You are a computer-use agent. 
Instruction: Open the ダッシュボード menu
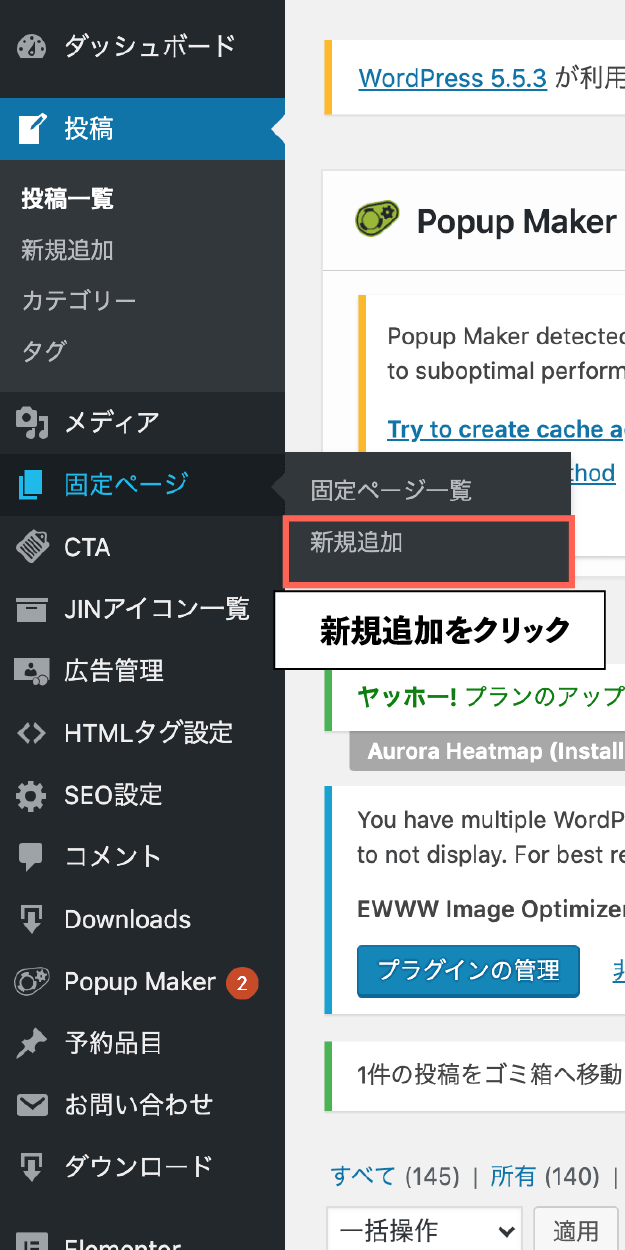click(142, 47)
